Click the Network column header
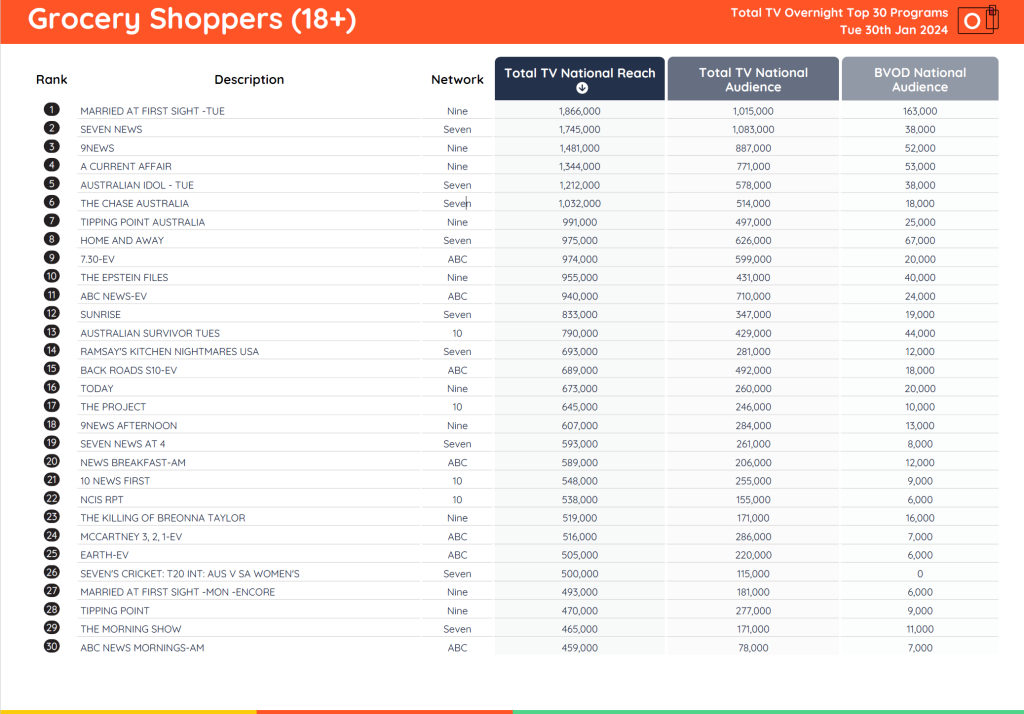Screen dimensions: 1024x714 [x=457, y=80]
